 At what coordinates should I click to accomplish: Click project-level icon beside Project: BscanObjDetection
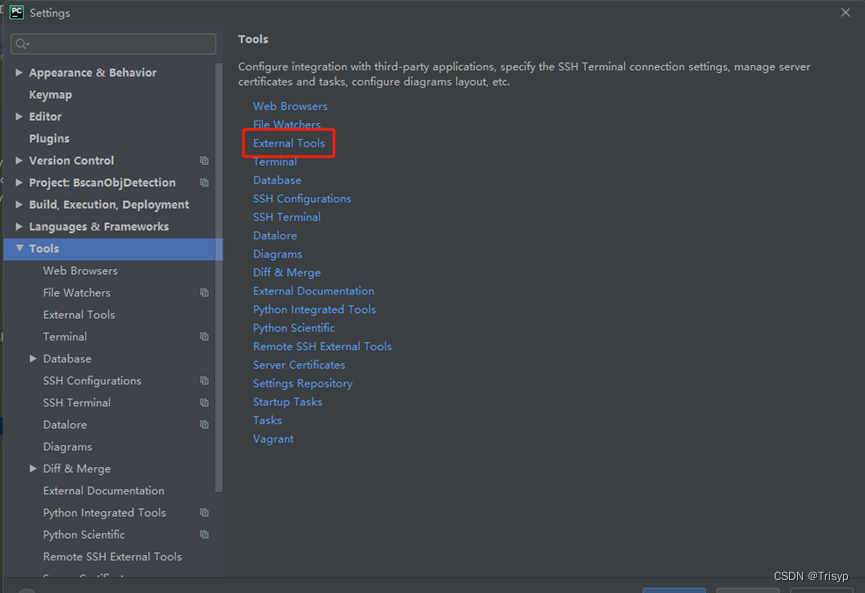click(x=204, y=183)
